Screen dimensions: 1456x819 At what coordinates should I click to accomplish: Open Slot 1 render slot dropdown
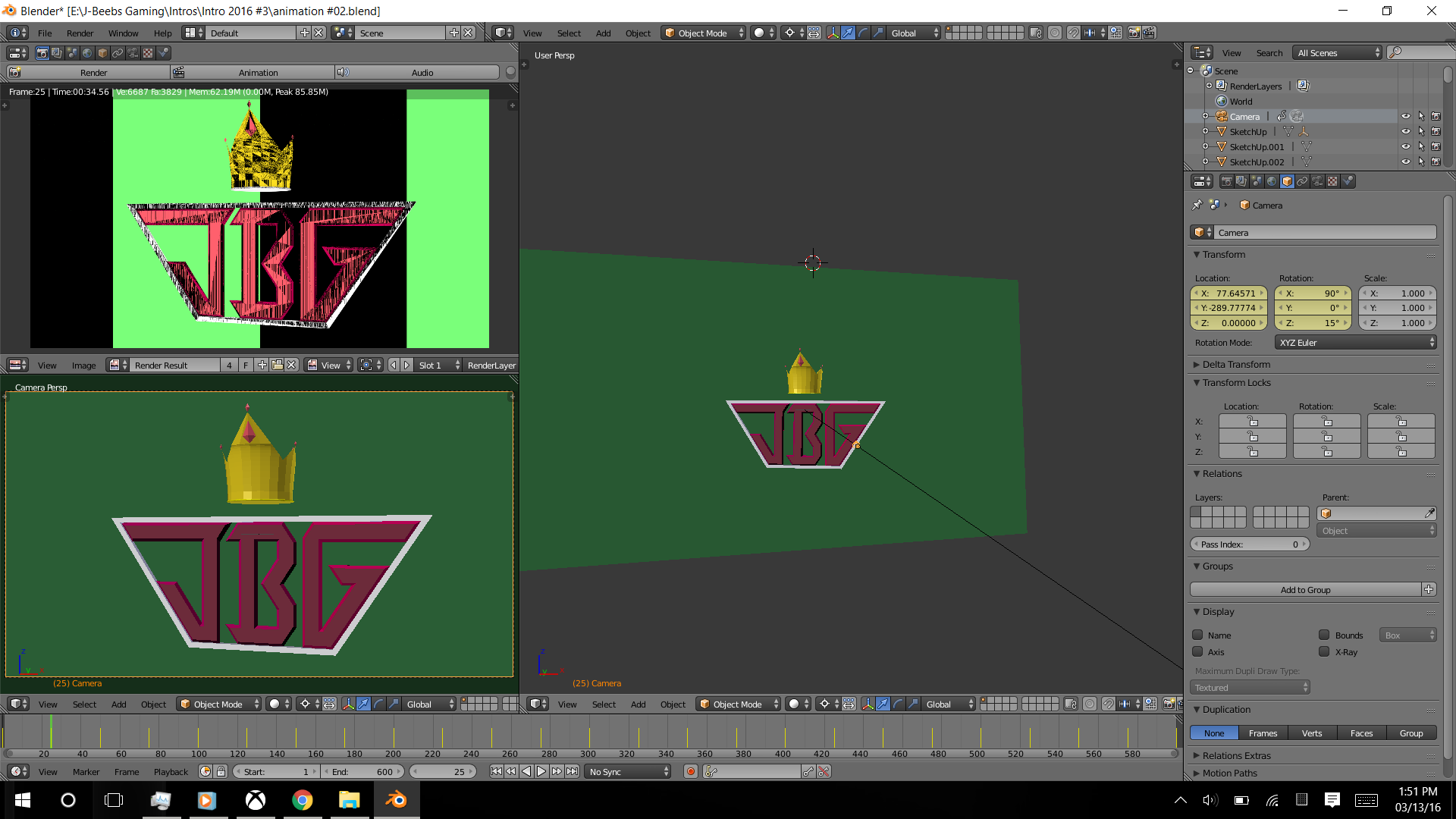439,365
